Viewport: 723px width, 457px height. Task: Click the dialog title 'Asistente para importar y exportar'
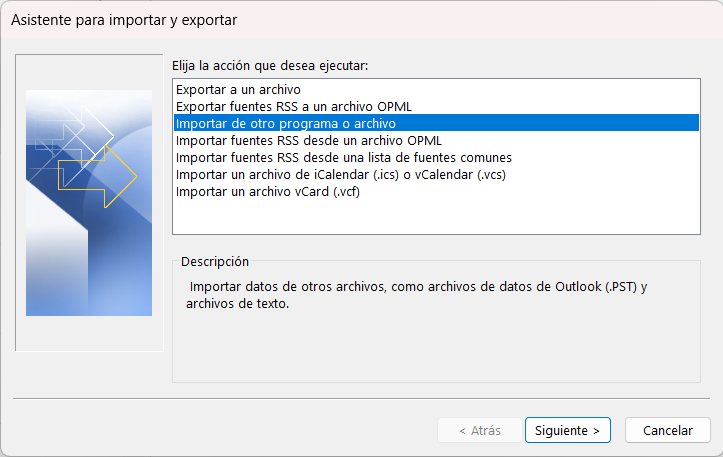click(124, 19)
